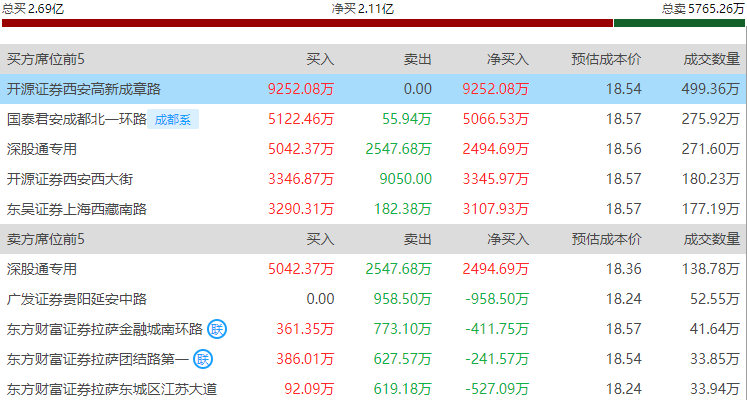Screen dimensions: 747x400
Task: Click the 卖方席位前5 section header
Action: [x=46, y=239]
